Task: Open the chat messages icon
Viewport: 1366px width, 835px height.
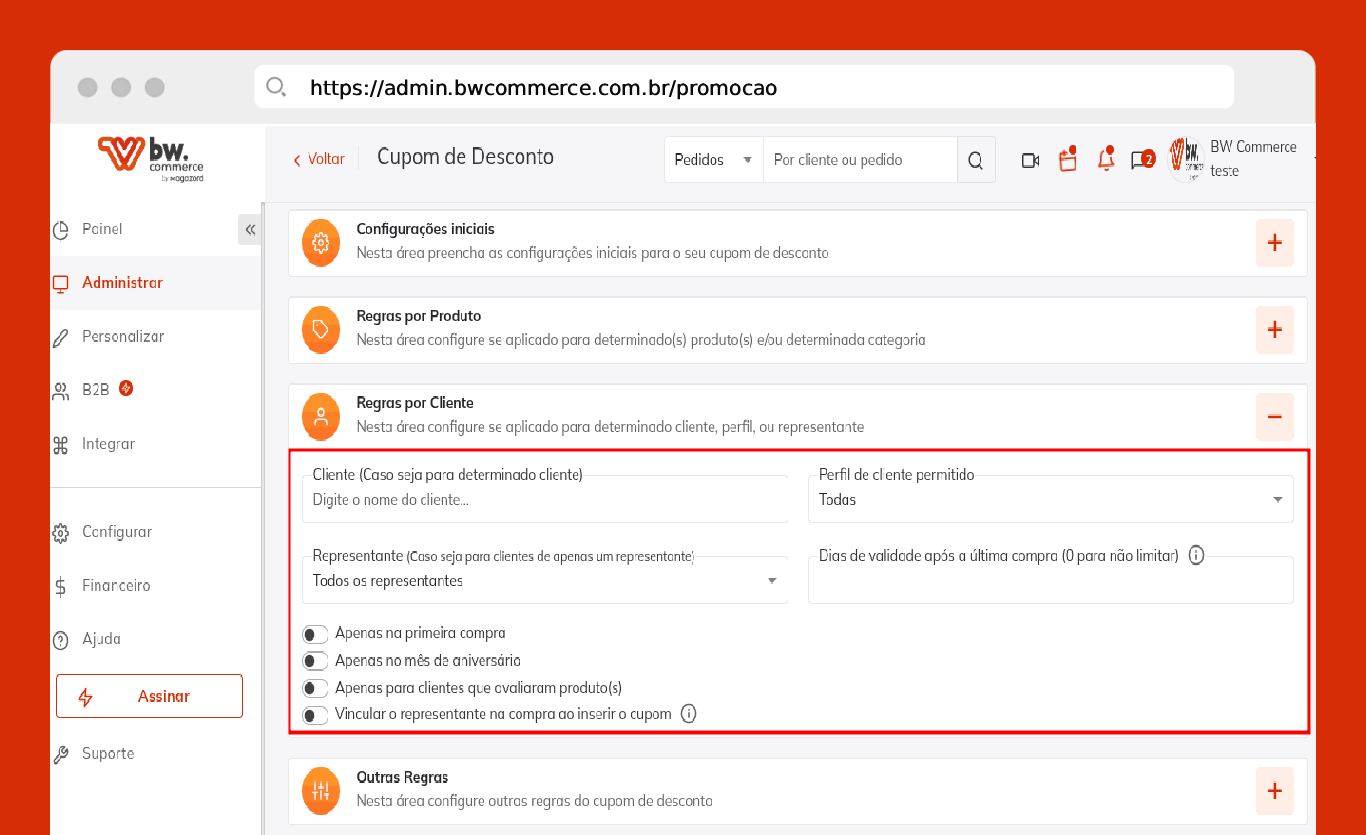Action: [x=1142, y=160]
